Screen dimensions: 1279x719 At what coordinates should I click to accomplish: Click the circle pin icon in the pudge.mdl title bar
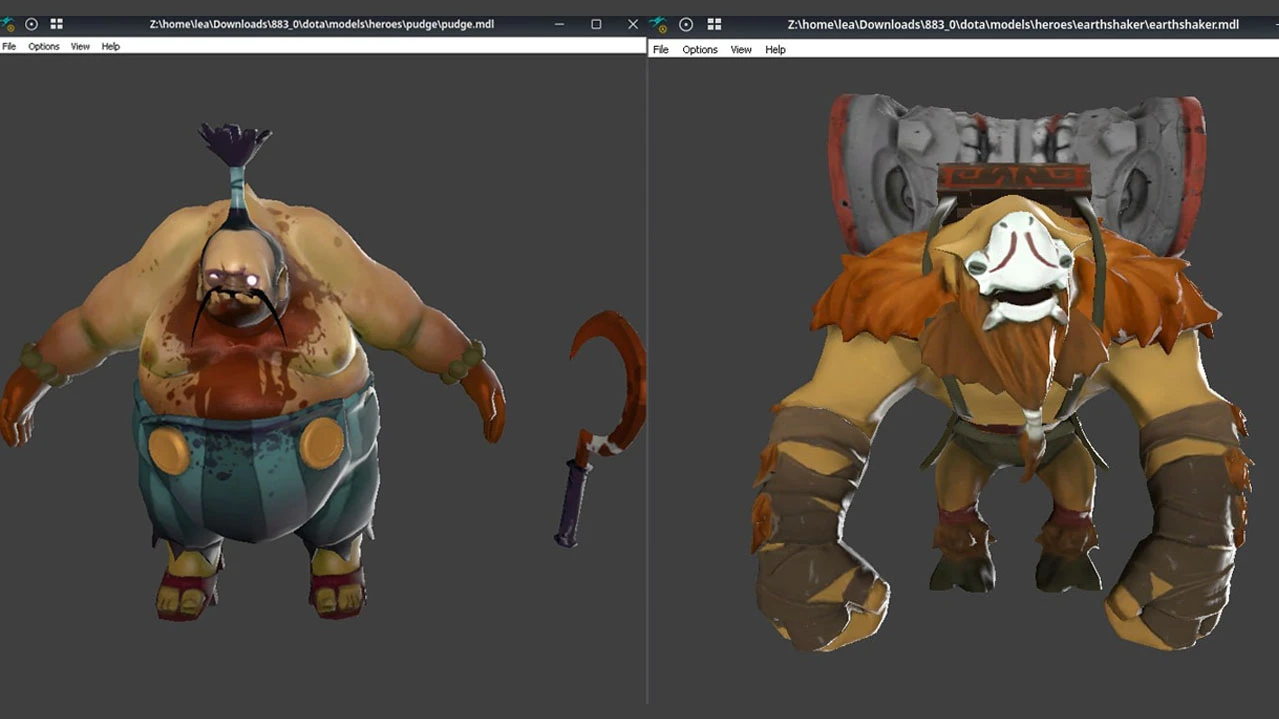(x=31, y=24)
